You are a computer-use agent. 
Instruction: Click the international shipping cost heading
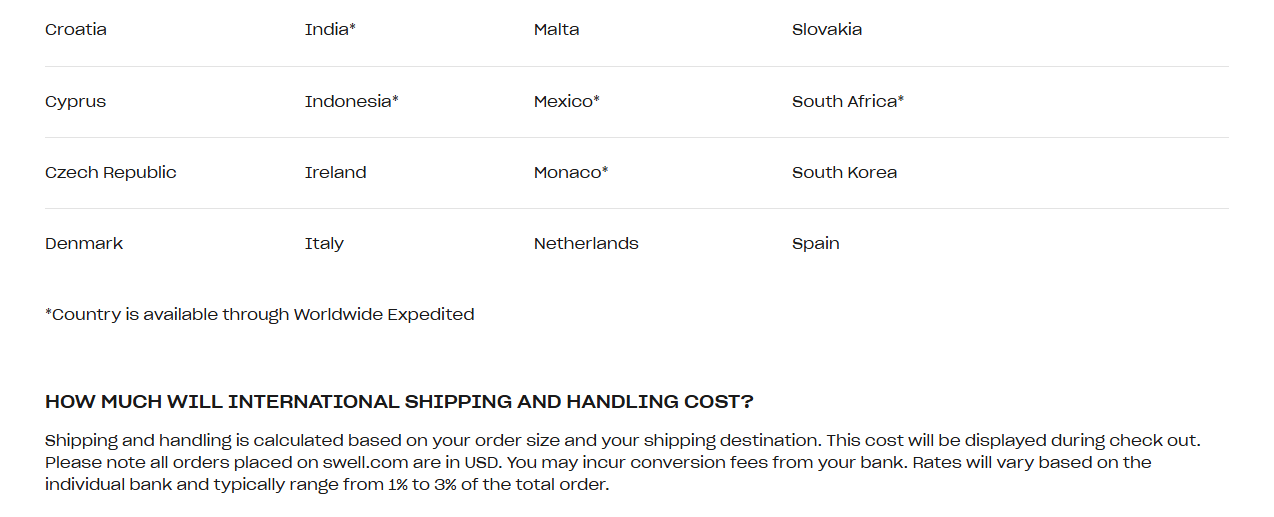(x=399, y=402)
